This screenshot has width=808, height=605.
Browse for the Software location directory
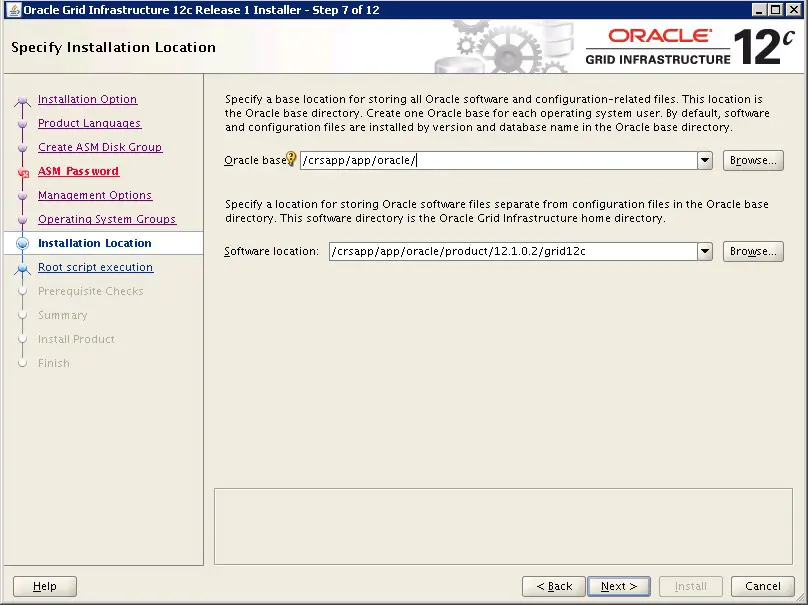(x=753, y=251)
